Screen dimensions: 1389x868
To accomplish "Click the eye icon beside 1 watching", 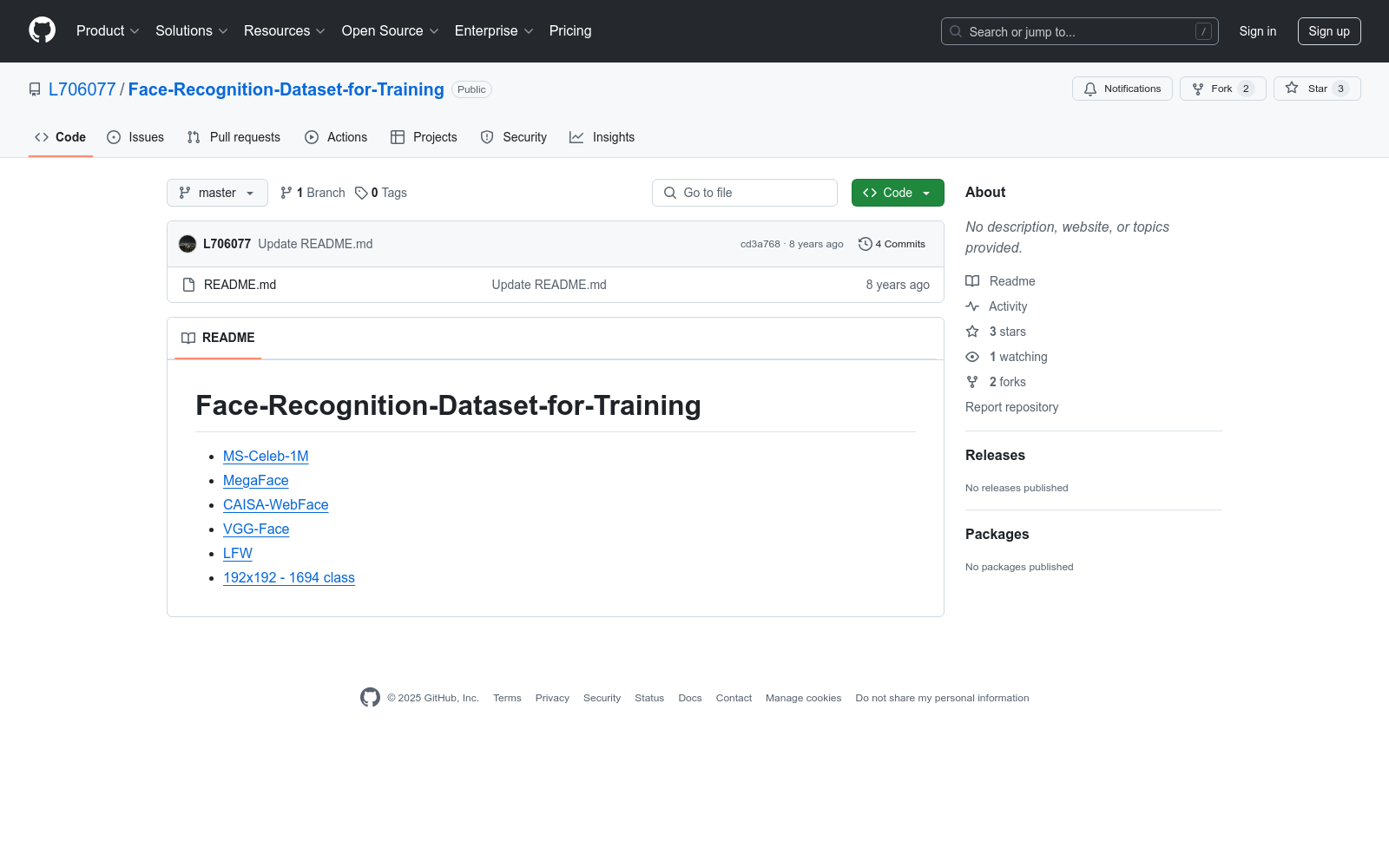I will pos(972,357).
